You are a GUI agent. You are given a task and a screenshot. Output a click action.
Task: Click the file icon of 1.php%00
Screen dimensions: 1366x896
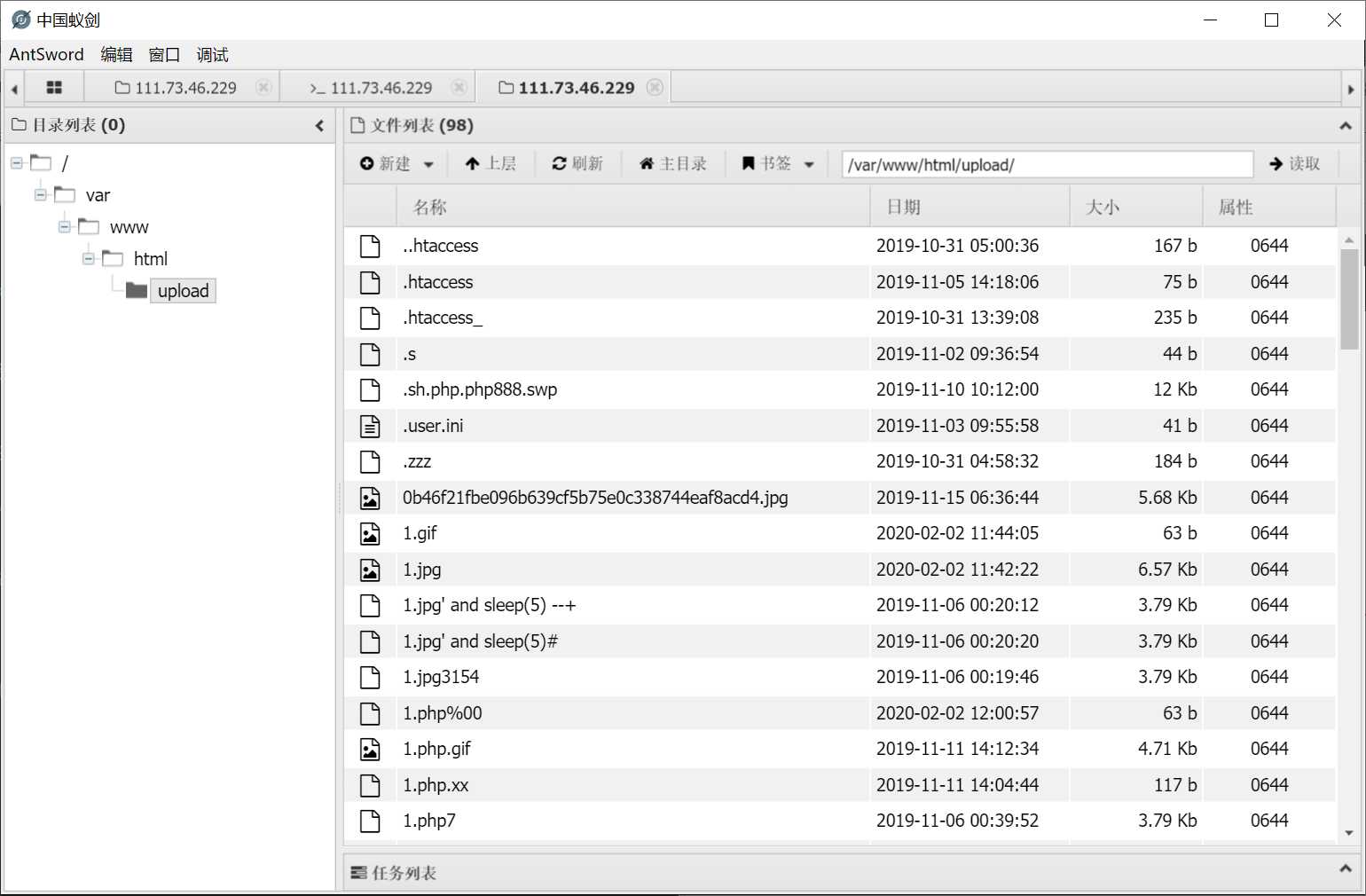[370, 713]
